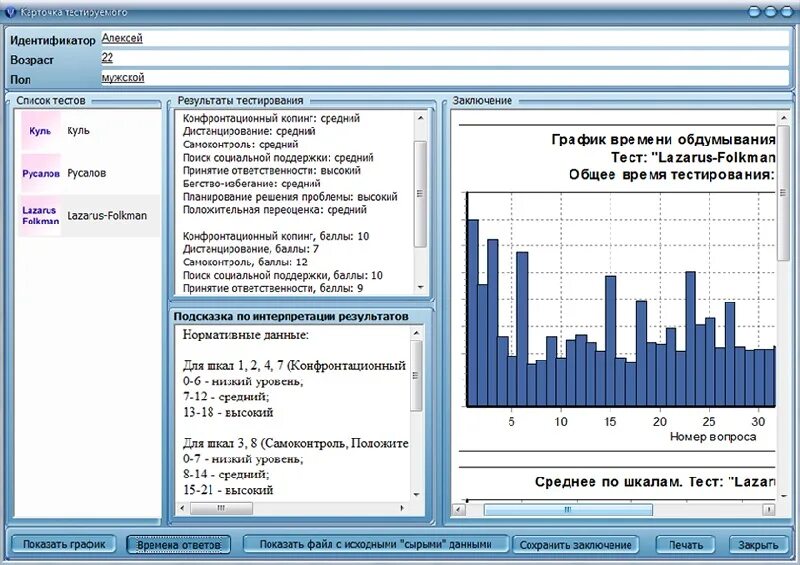The image size is (800, 565).
Task: Click chart title 'График времени обдумывания'
Action: tap(663, 139)
